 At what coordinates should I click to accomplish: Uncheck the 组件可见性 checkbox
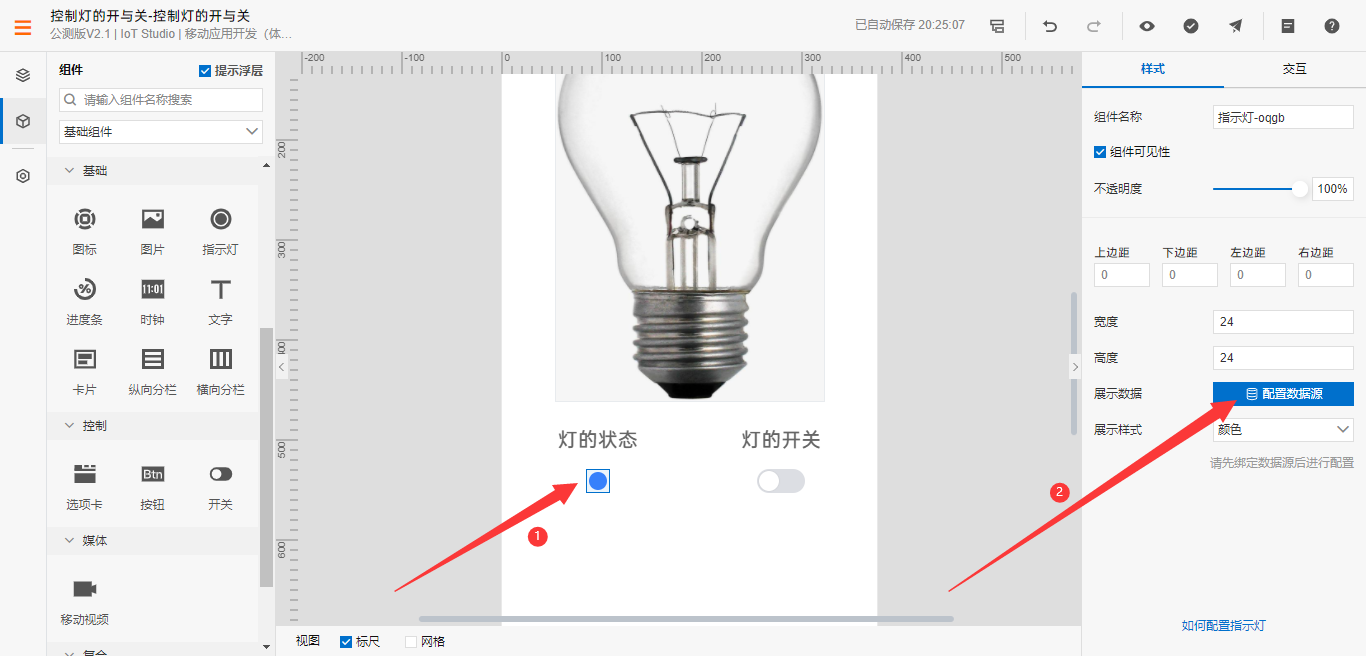[x=1100, y=152]
